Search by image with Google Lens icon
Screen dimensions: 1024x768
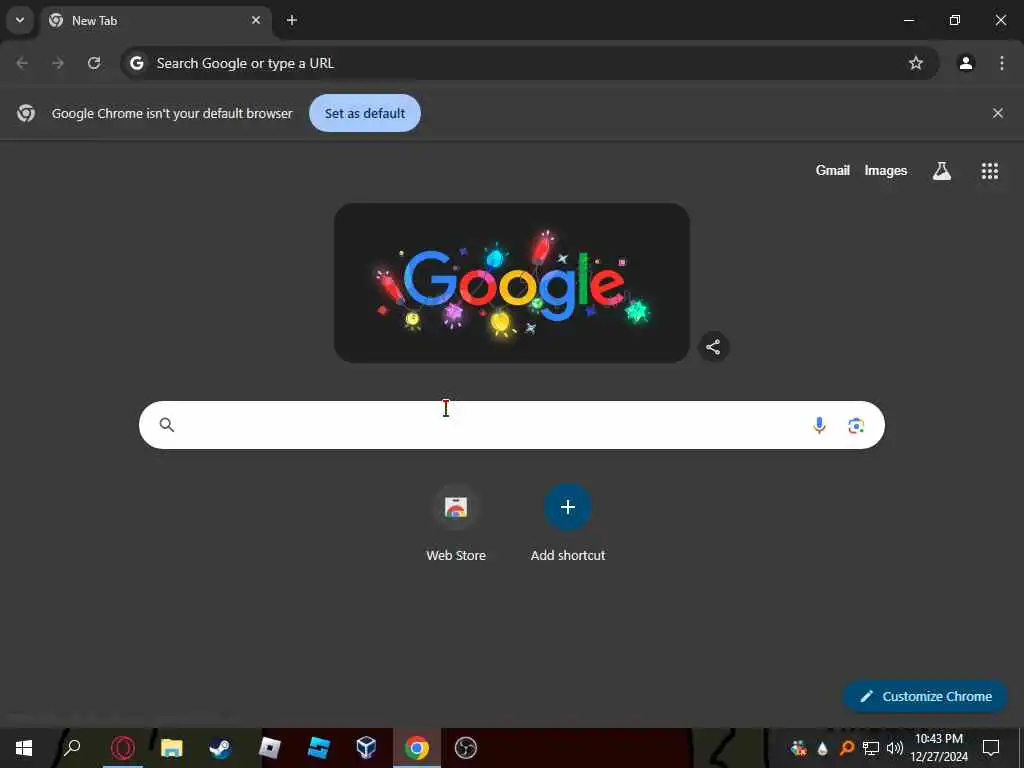click(856, 426)
